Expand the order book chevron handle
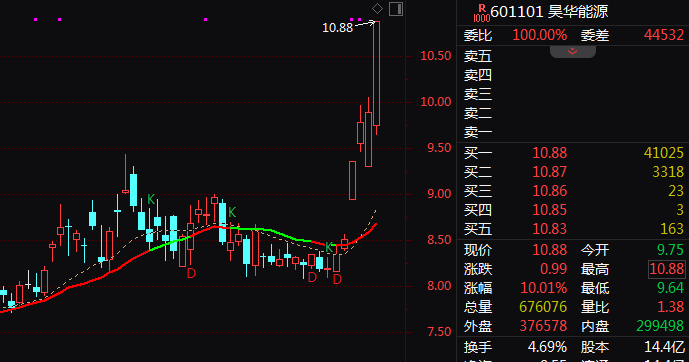The width and height of the screenshot is (689, 362). tap(573, 52)
